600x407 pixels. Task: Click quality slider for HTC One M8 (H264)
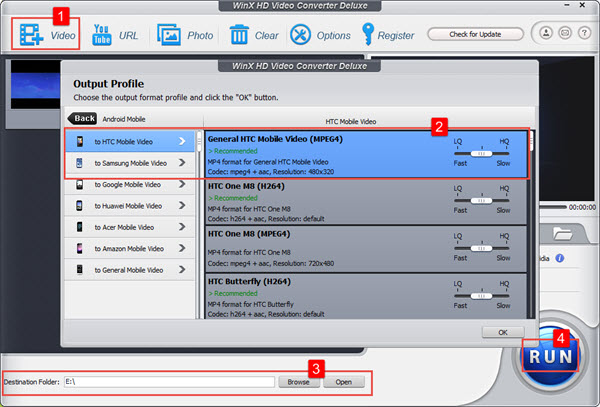point(481,200)
